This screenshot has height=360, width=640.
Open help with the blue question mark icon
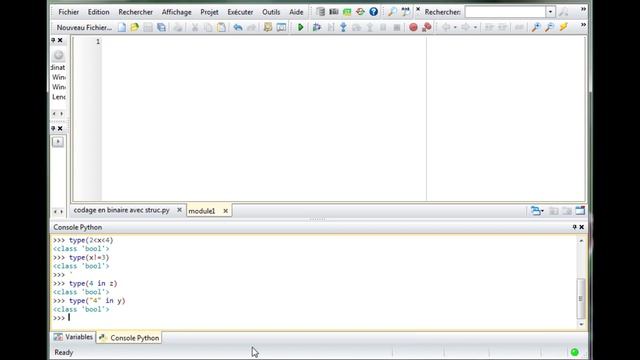tap(373, 12)
